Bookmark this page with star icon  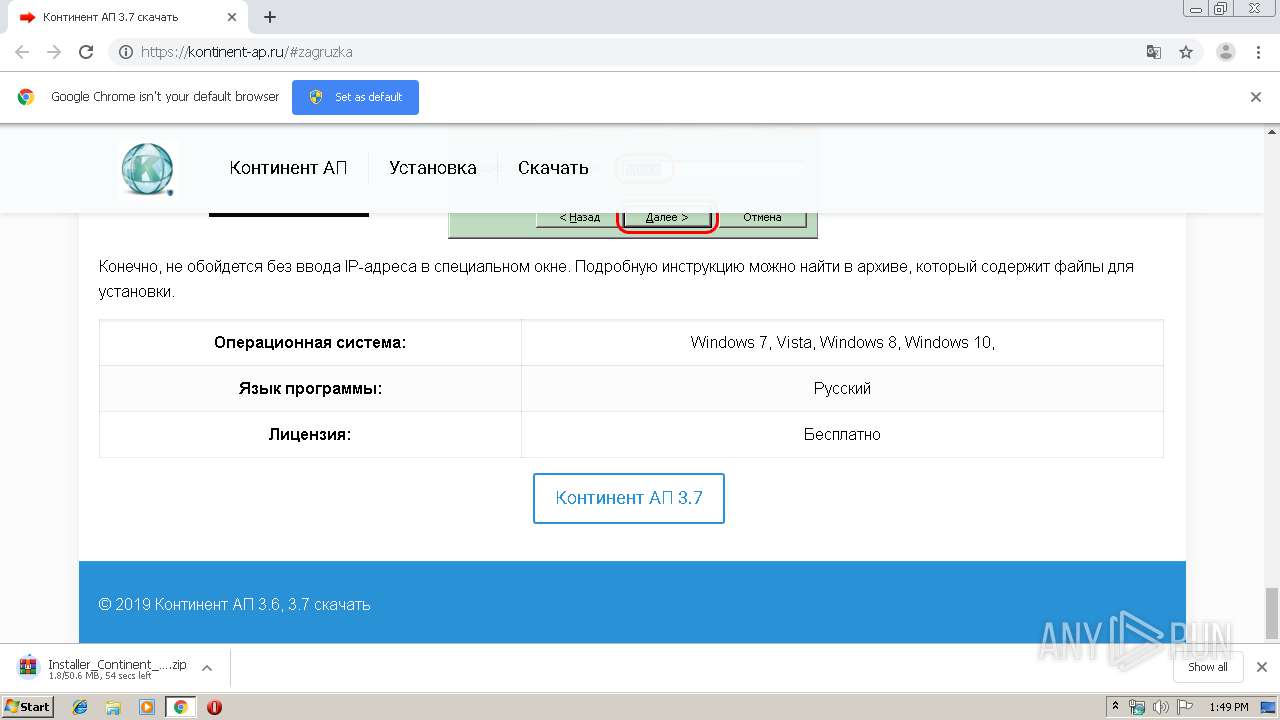click(x=1186, y=52)
